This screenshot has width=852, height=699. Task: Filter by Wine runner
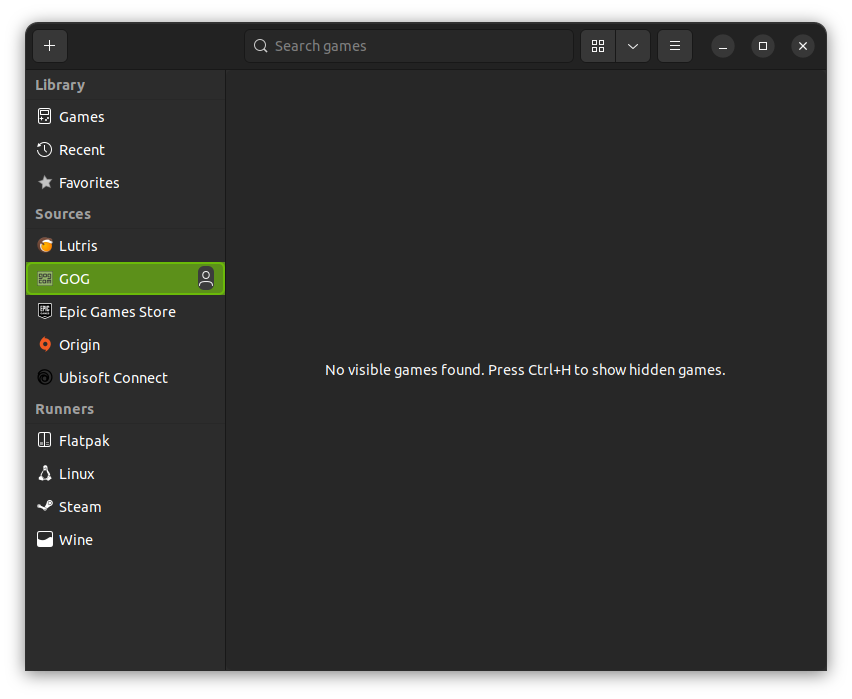[x=126, y=540]
